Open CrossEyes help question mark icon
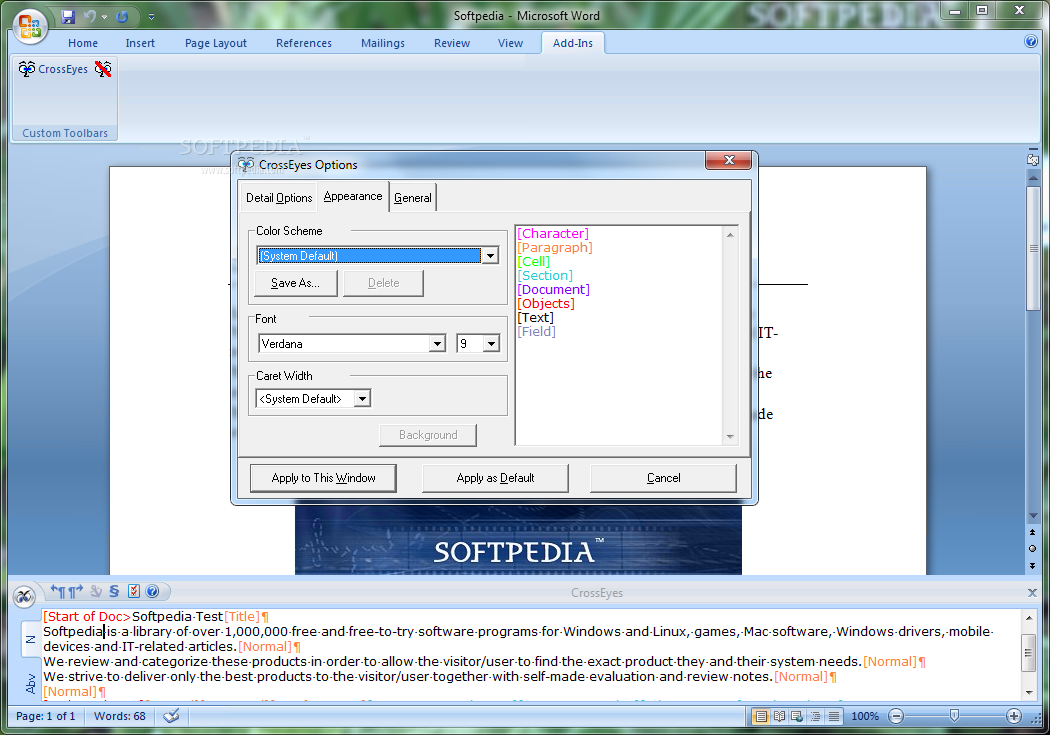This screenshot has height=735, width=1050. coord(153,592)
